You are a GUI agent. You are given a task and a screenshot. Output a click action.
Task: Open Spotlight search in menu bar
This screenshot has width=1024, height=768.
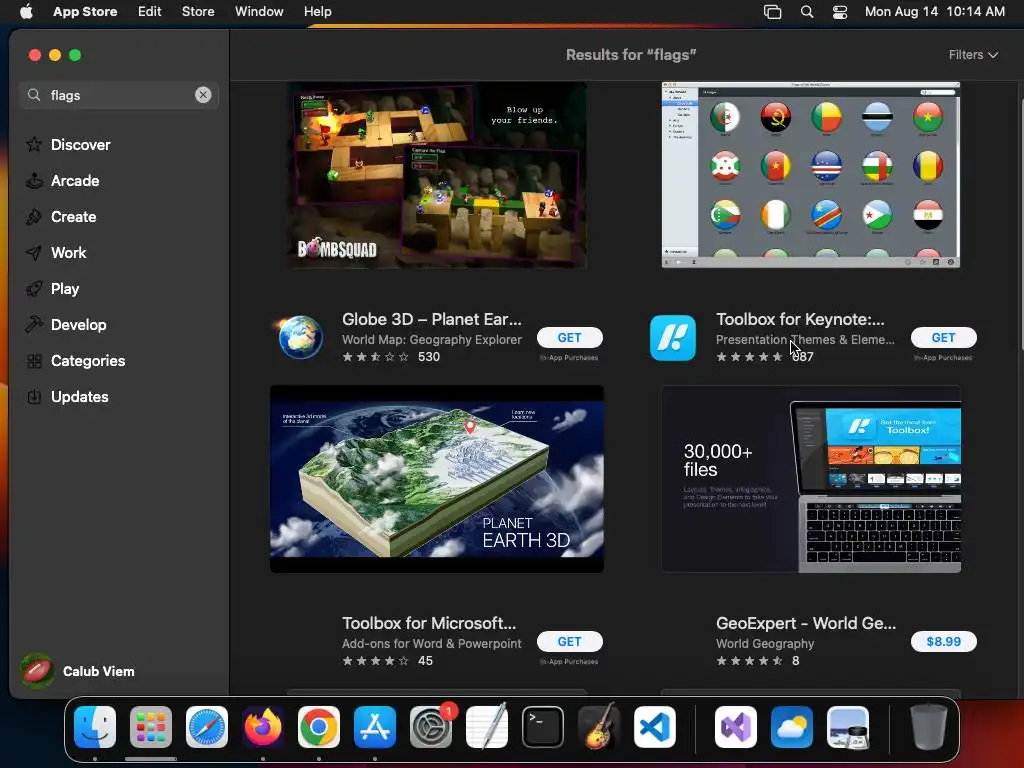(x=807, y=12)
